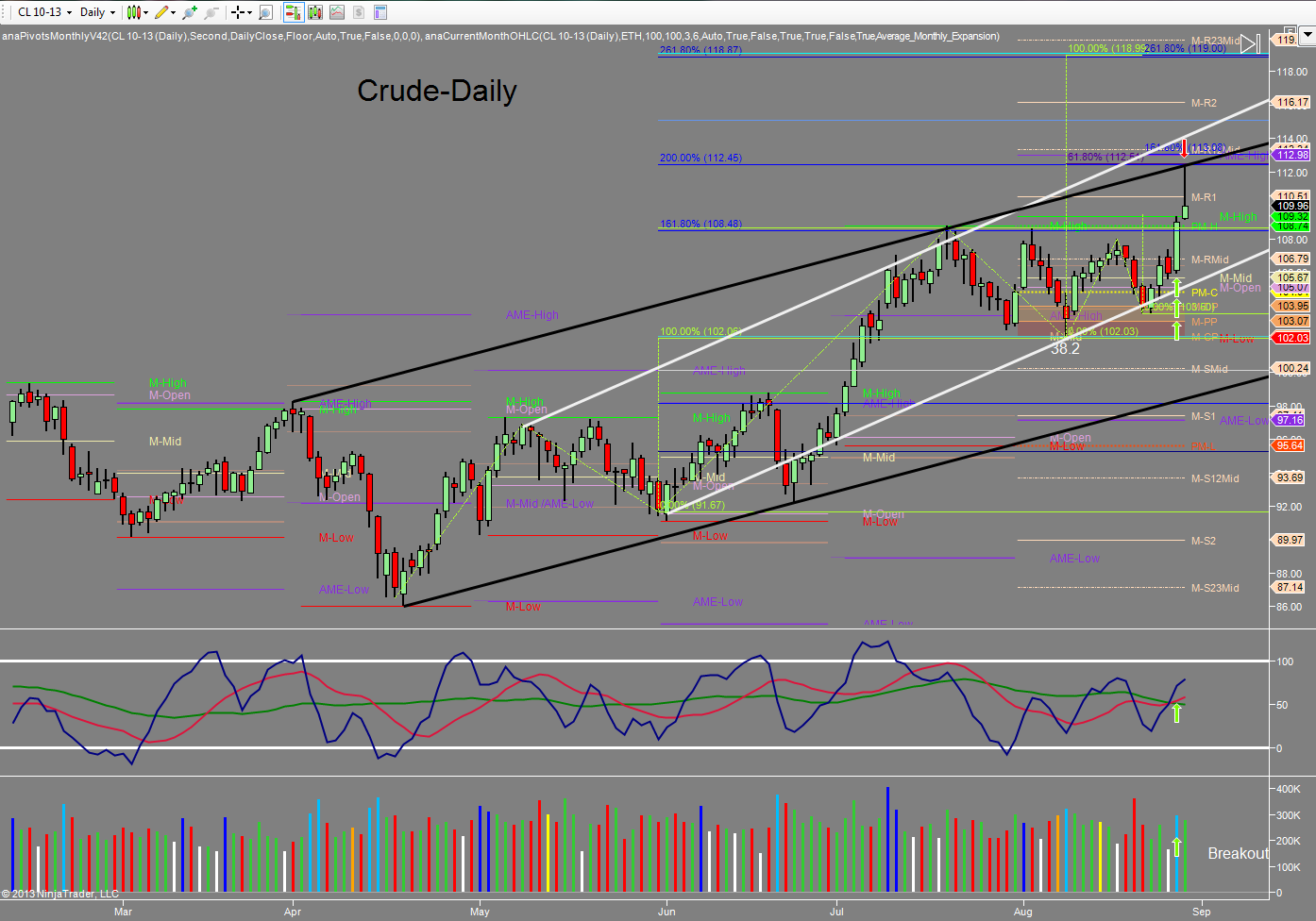Click the M-R2 pivot label
This screenshot has height=921, width=1316.
[1204, 103]
